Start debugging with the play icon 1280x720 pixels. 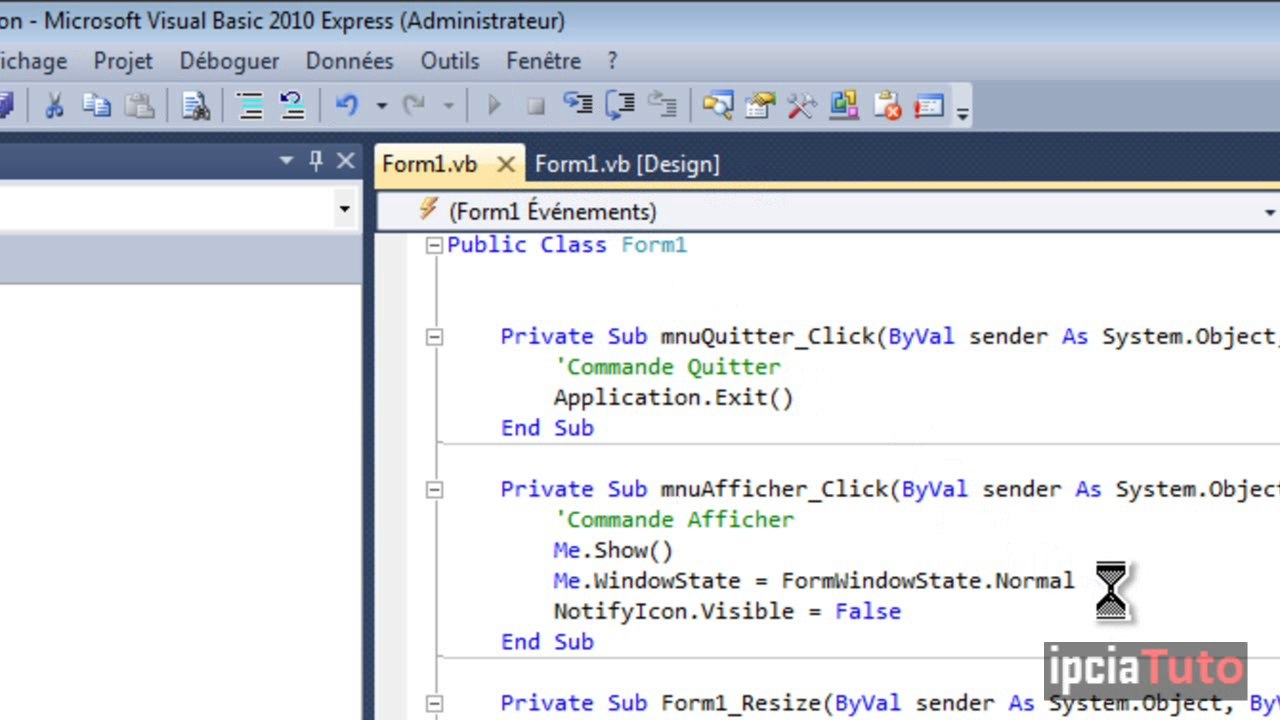click(x=493, y=105)
